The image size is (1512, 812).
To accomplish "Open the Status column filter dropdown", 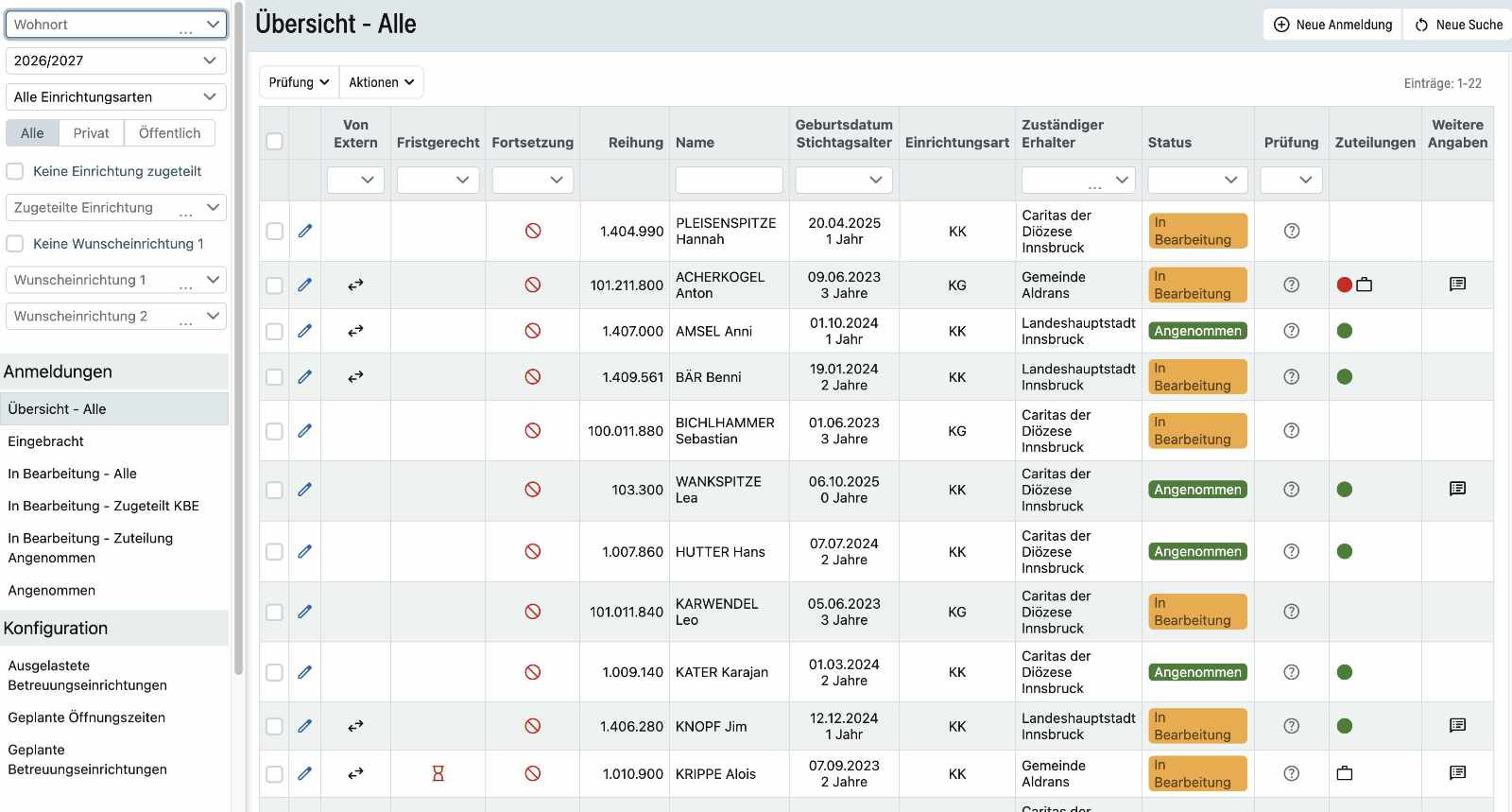I will [1197, 180].
